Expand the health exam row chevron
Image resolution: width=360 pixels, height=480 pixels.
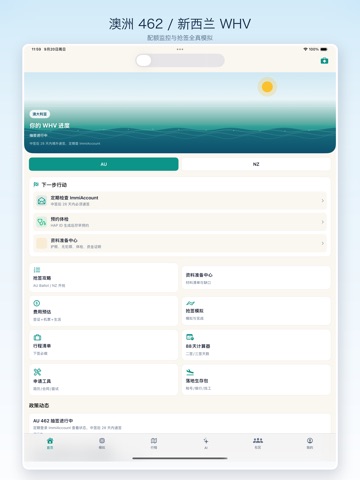(x=322, y=222)
